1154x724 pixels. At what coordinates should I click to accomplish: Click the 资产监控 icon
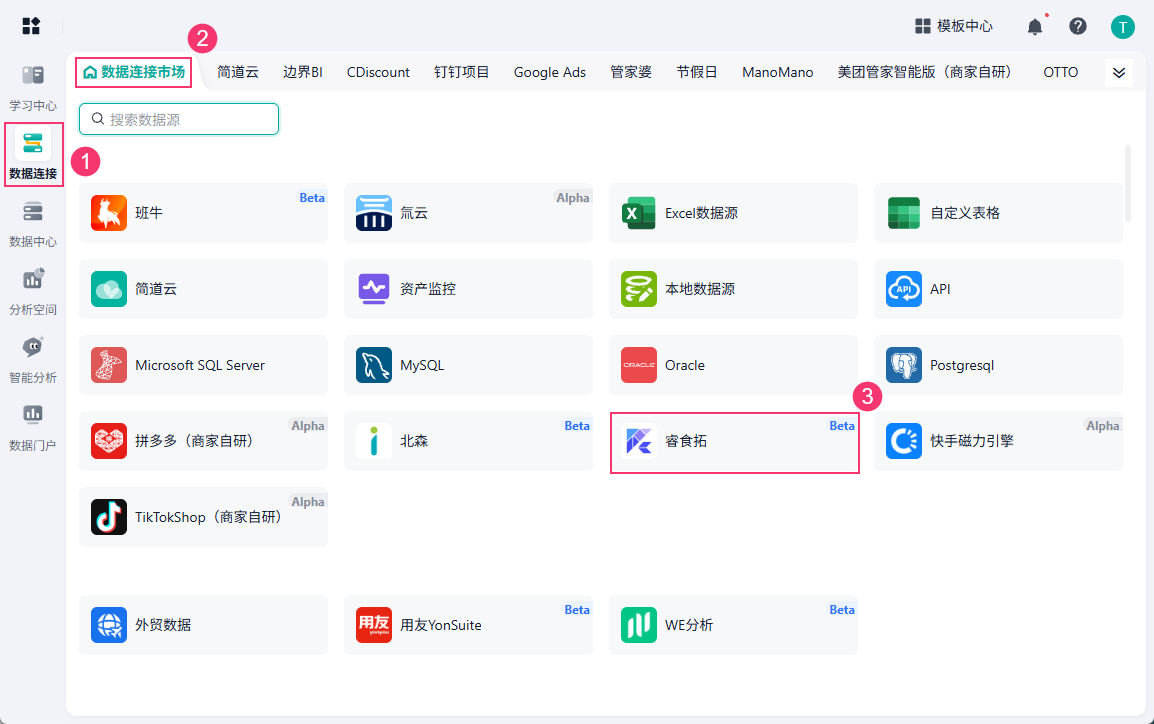tap(374, 289)
